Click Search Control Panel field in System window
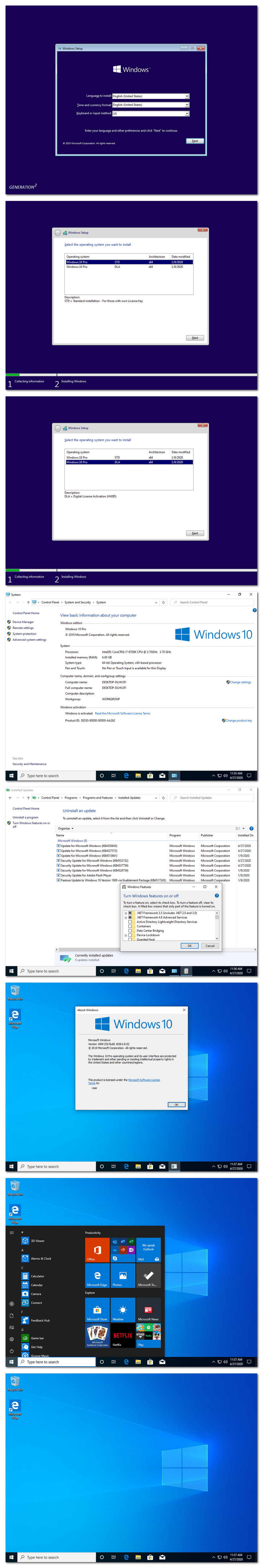 coord(212,602)
